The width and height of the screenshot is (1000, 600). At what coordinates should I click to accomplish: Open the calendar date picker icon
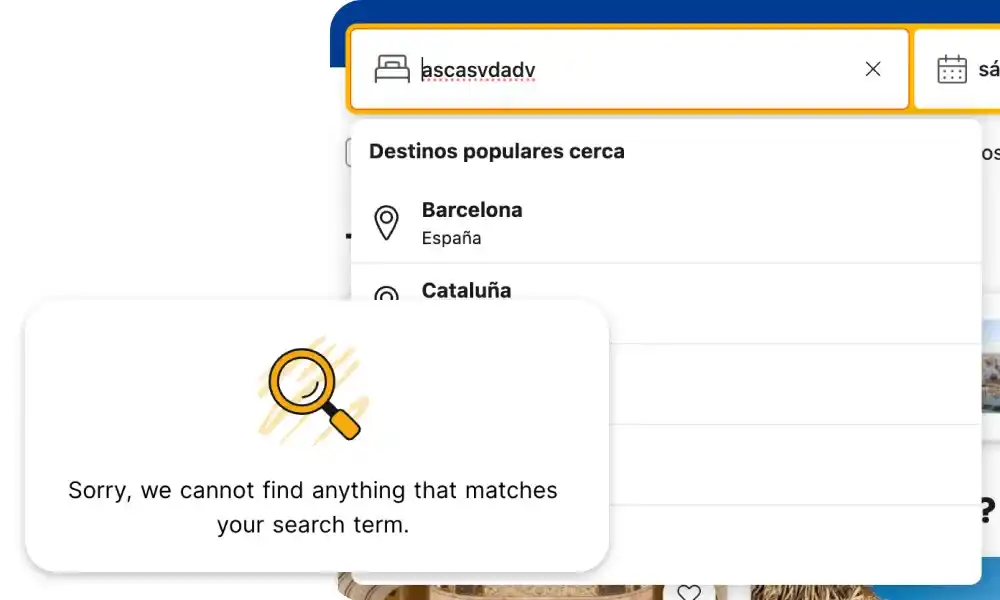point(952,69)
